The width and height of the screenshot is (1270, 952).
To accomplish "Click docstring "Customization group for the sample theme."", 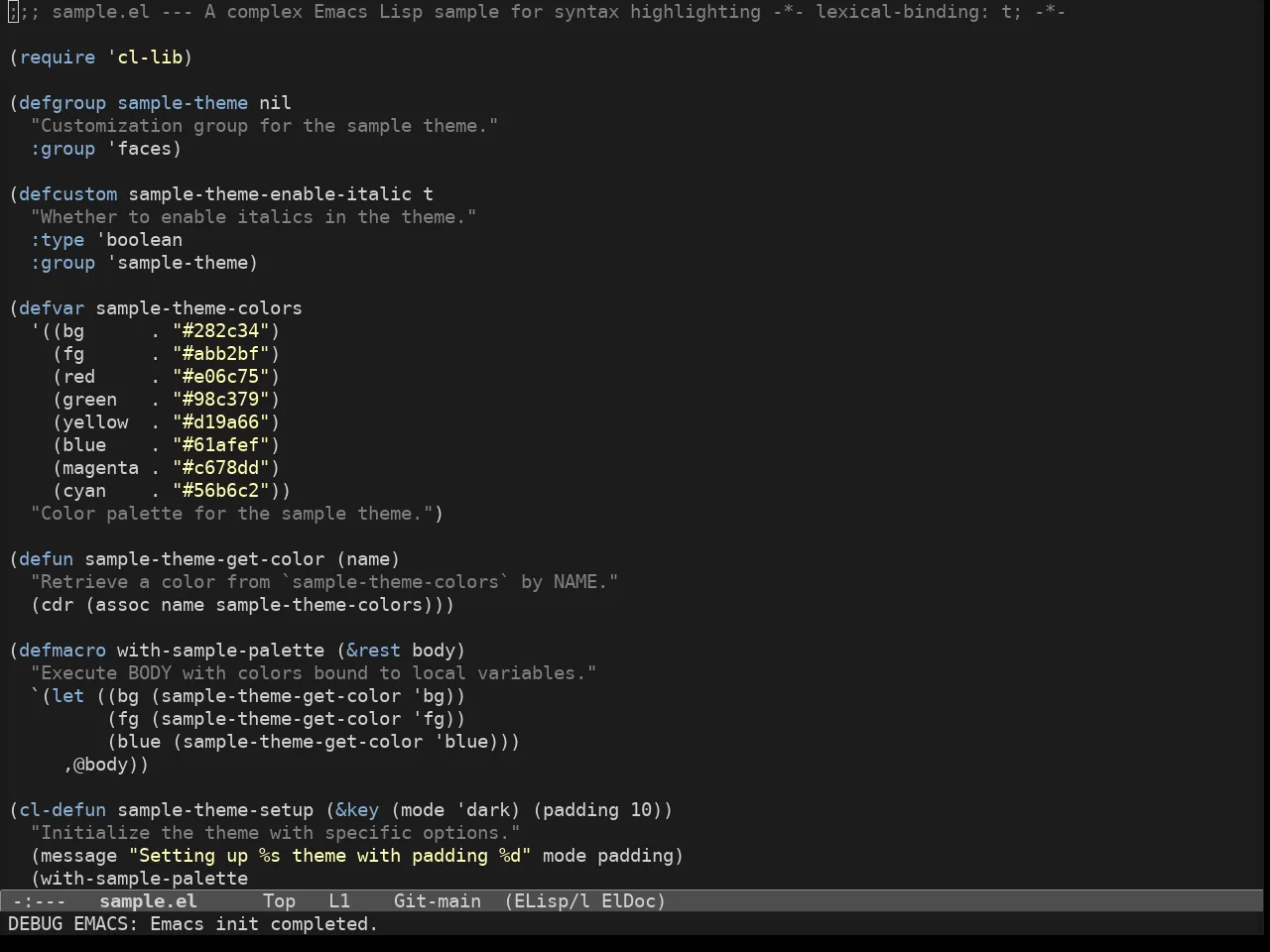I will click(x=264, y=126).
